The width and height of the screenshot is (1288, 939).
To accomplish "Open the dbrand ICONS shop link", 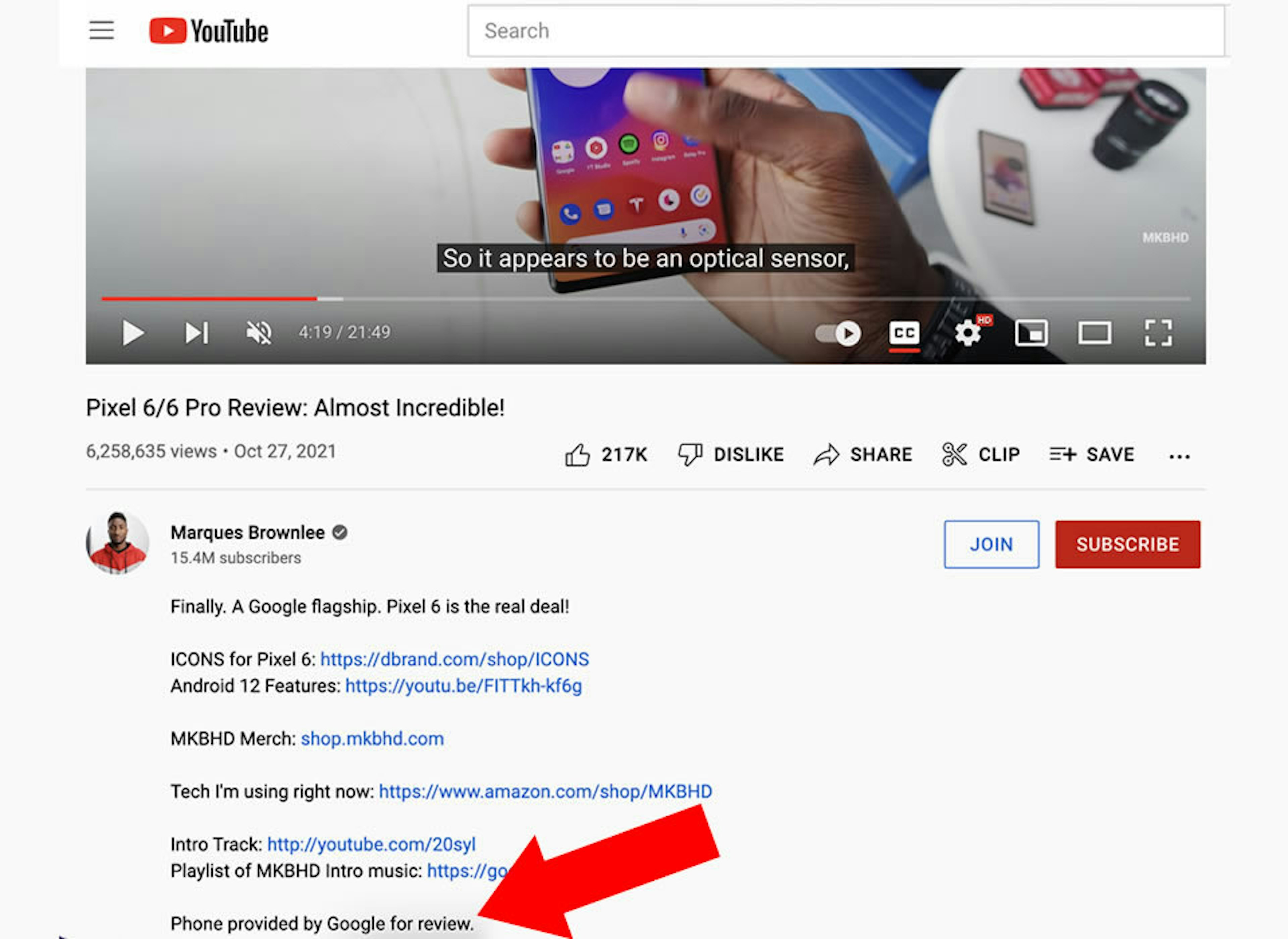I will 455,659.
